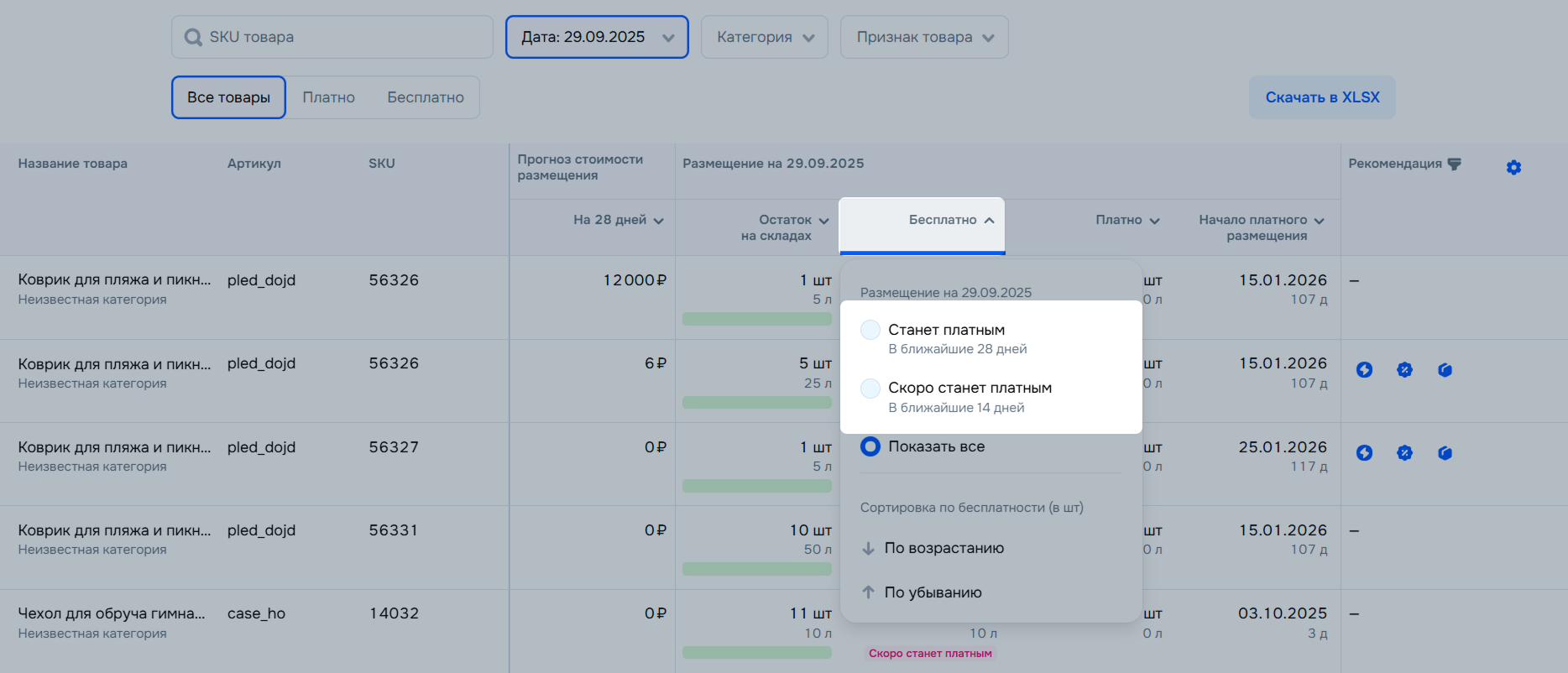Switch to the Платно tab

(x=328, y=97)
